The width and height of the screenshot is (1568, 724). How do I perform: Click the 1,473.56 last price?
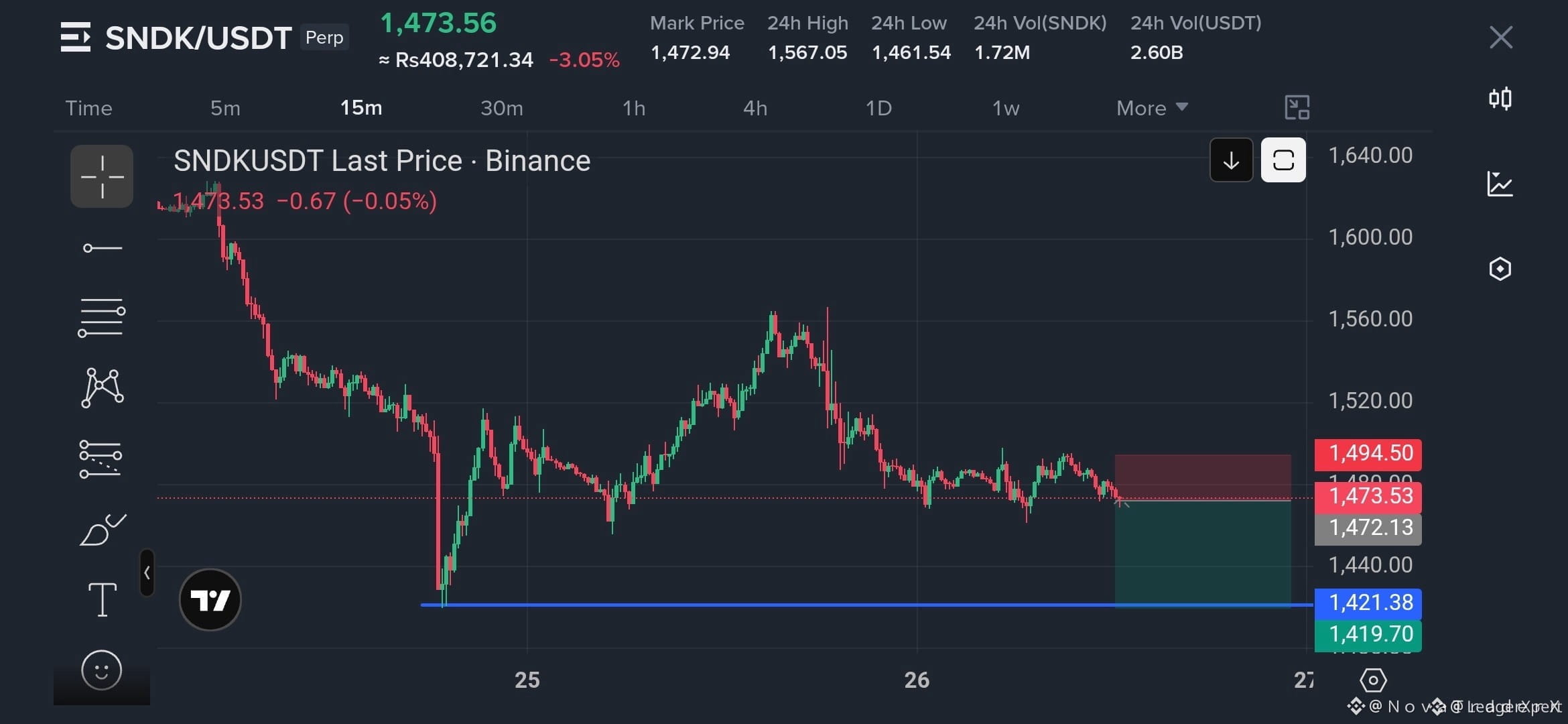click(x=438, y=23)
